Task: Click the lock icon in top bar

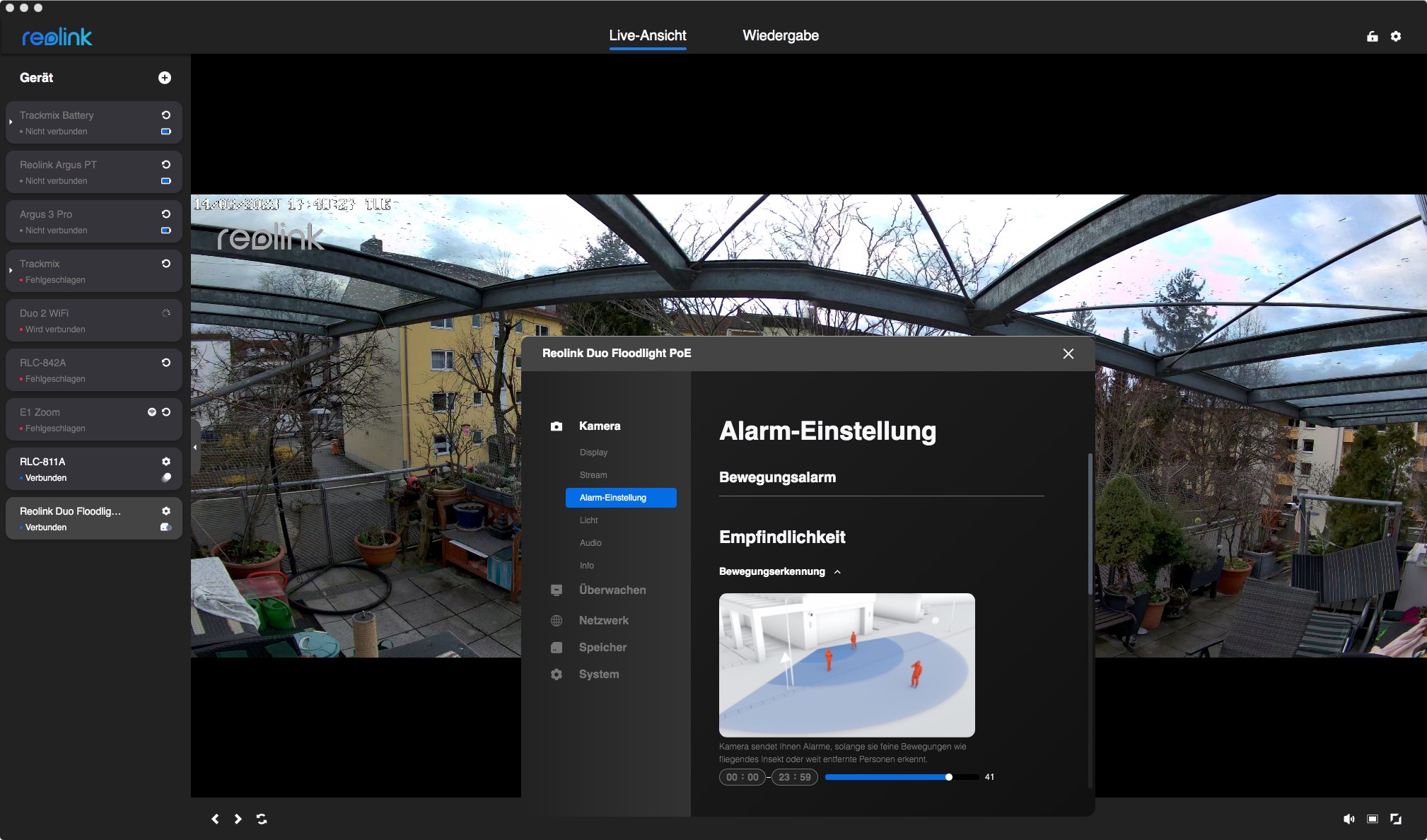Action: pyautogui.click(x=1372, y=37)
